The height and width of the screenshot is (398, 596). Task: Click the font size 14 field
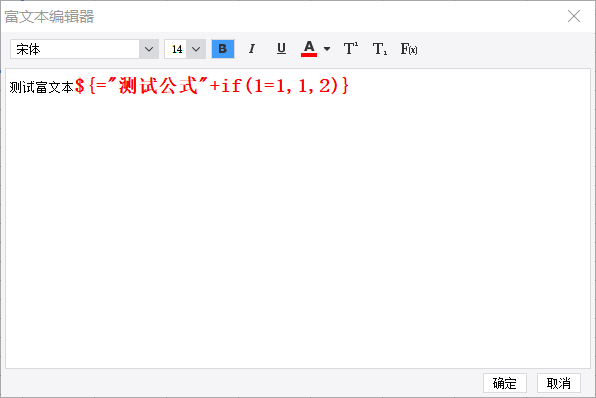(176, 49)
